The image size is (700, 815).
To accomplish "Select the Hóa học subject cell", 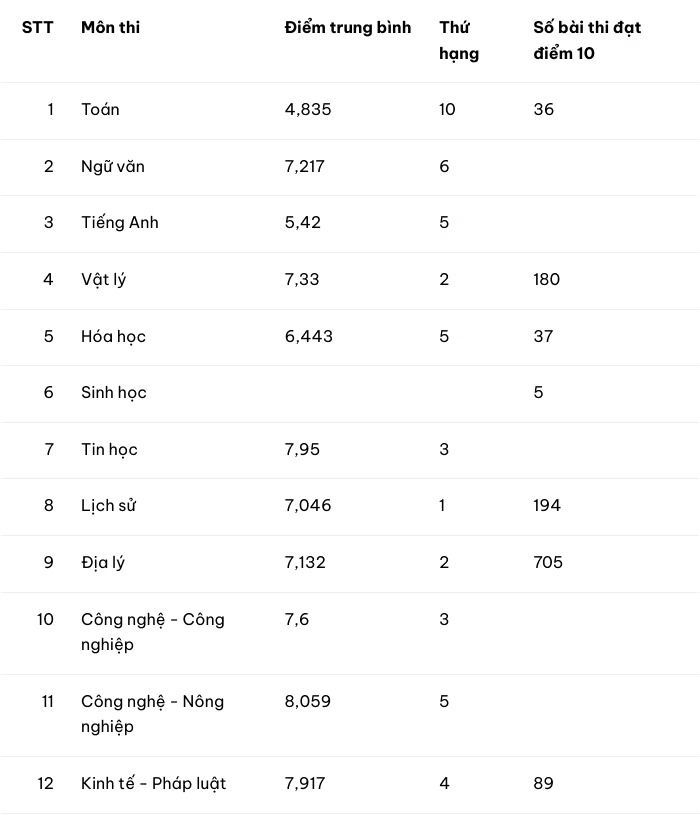I will click(113, 337).
